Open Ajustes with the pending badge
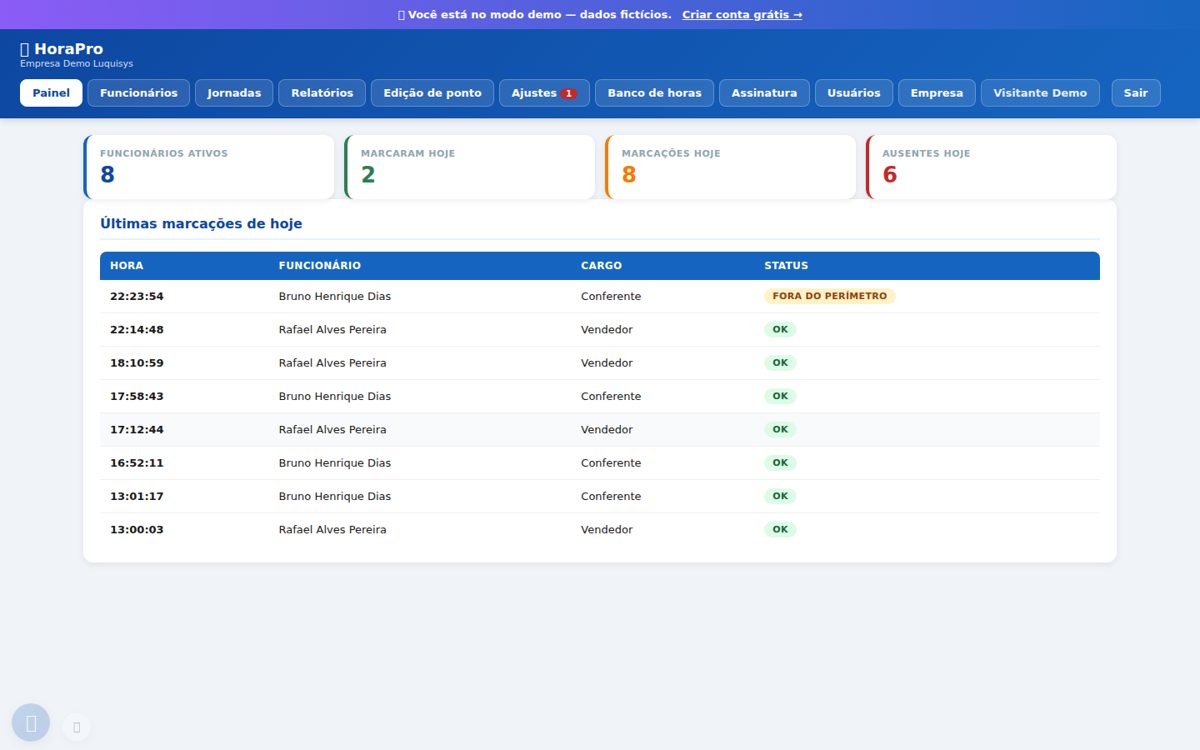 tap(544, 93)
